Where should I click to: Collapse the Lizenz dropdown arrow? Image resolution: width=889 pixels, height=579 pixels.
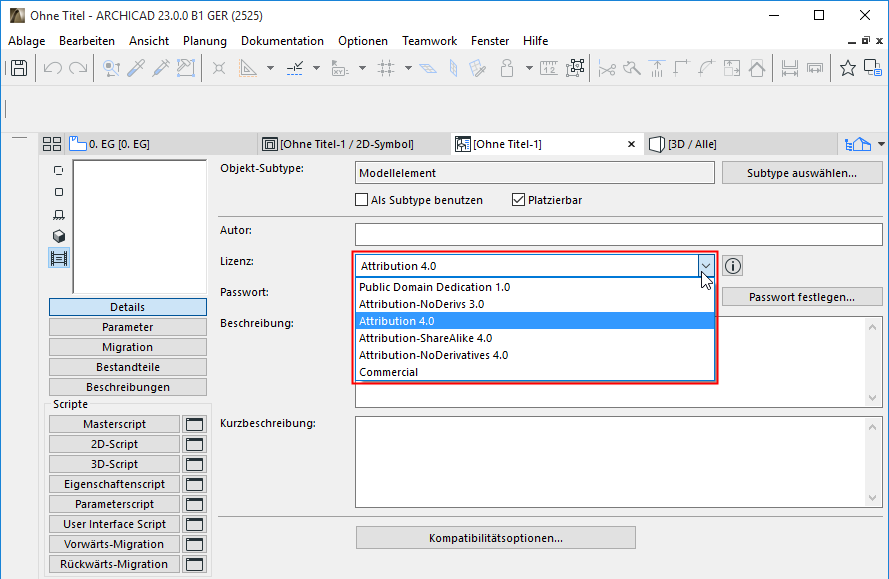click(x=705, y=265)
